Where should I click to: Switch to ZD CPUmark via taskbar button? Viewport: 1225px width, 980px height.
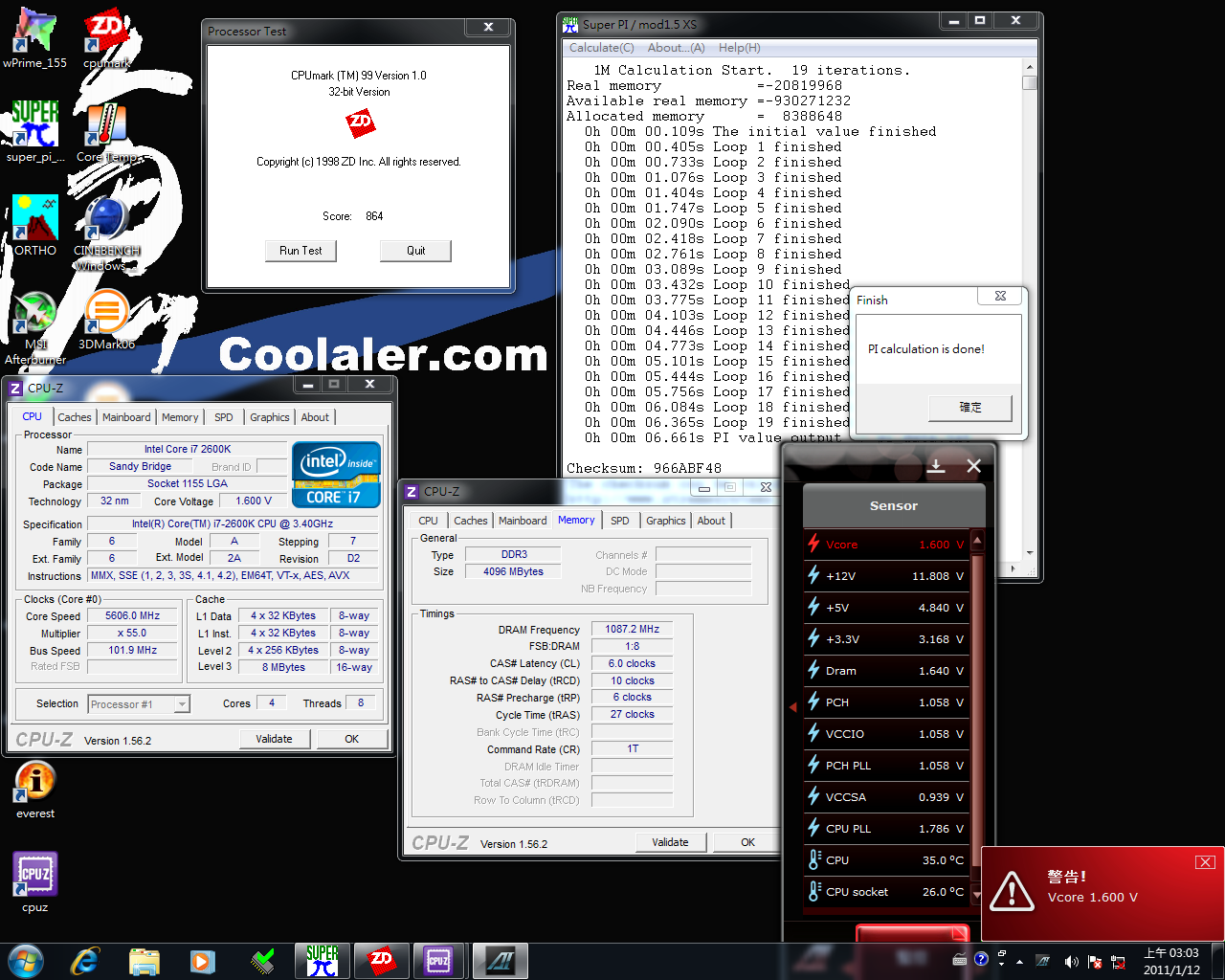pos(381,960)
